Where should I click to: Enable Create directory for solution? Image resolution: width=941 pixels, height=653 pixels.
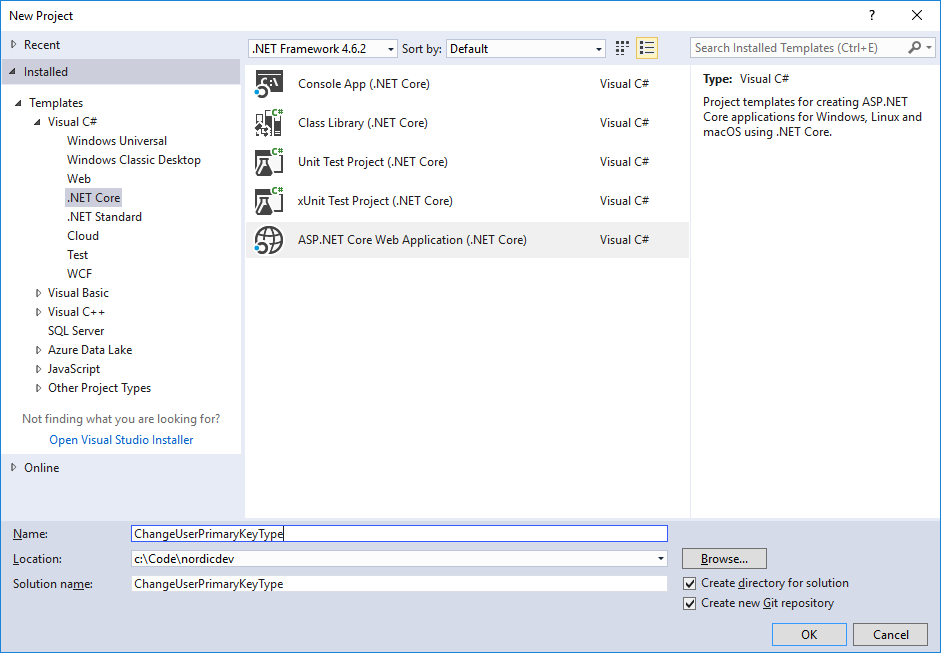point(689,582)
